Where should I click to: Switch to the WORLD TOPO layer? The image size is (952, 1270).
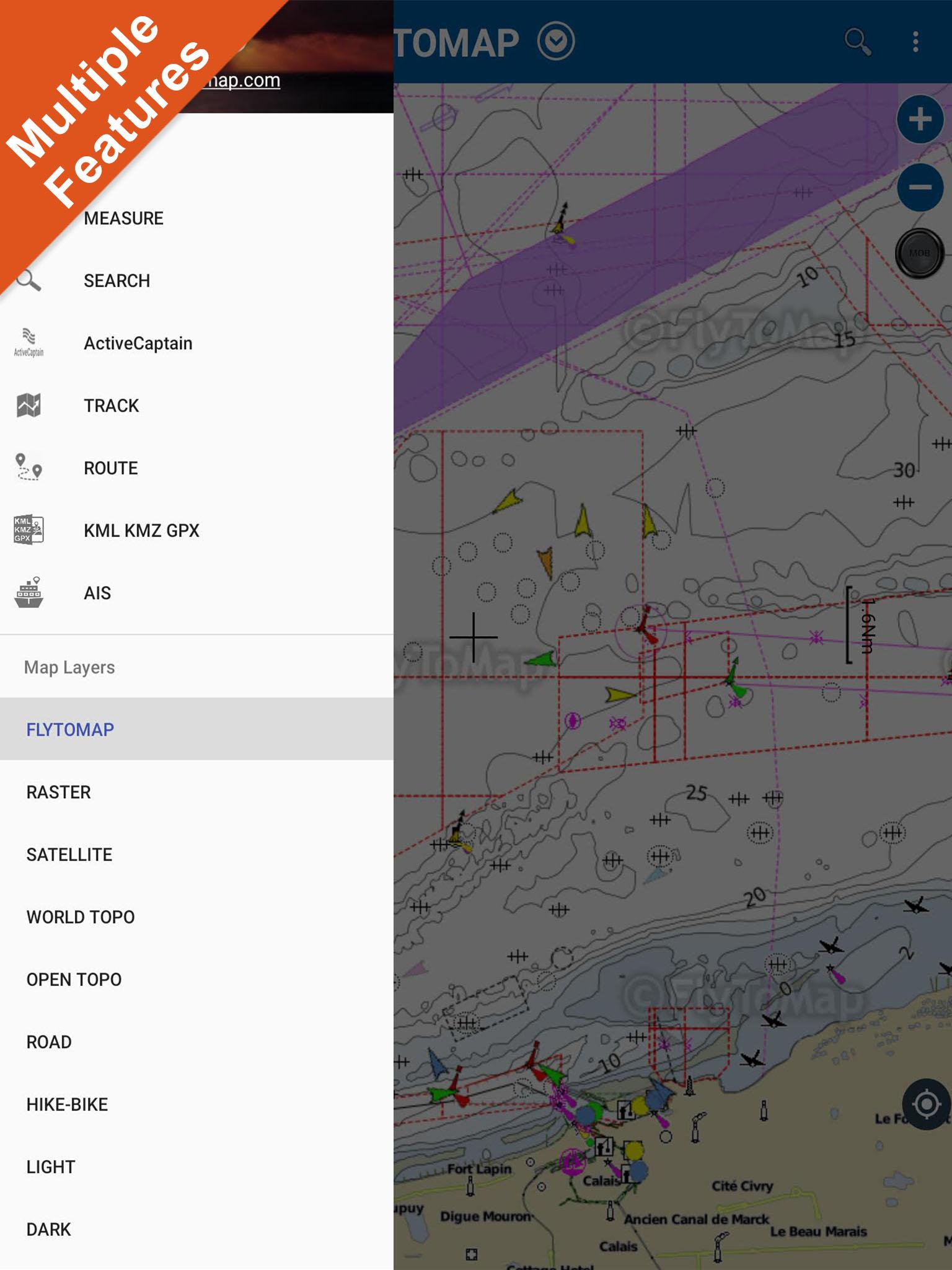click(x=196, y=917)
